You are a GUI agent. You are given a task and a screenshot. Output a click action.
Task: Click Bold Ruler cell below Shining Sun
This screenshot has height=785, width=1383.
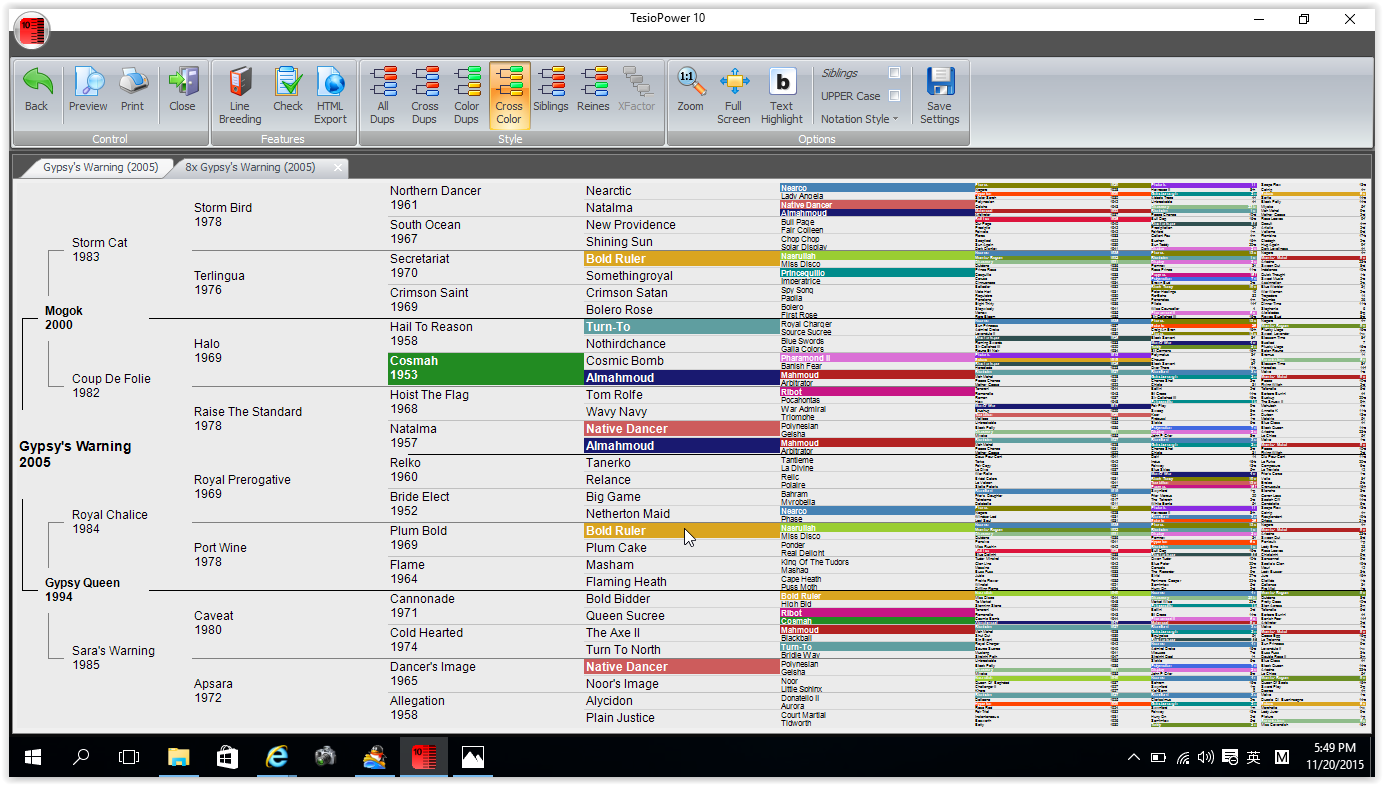[x=681, y=259]
